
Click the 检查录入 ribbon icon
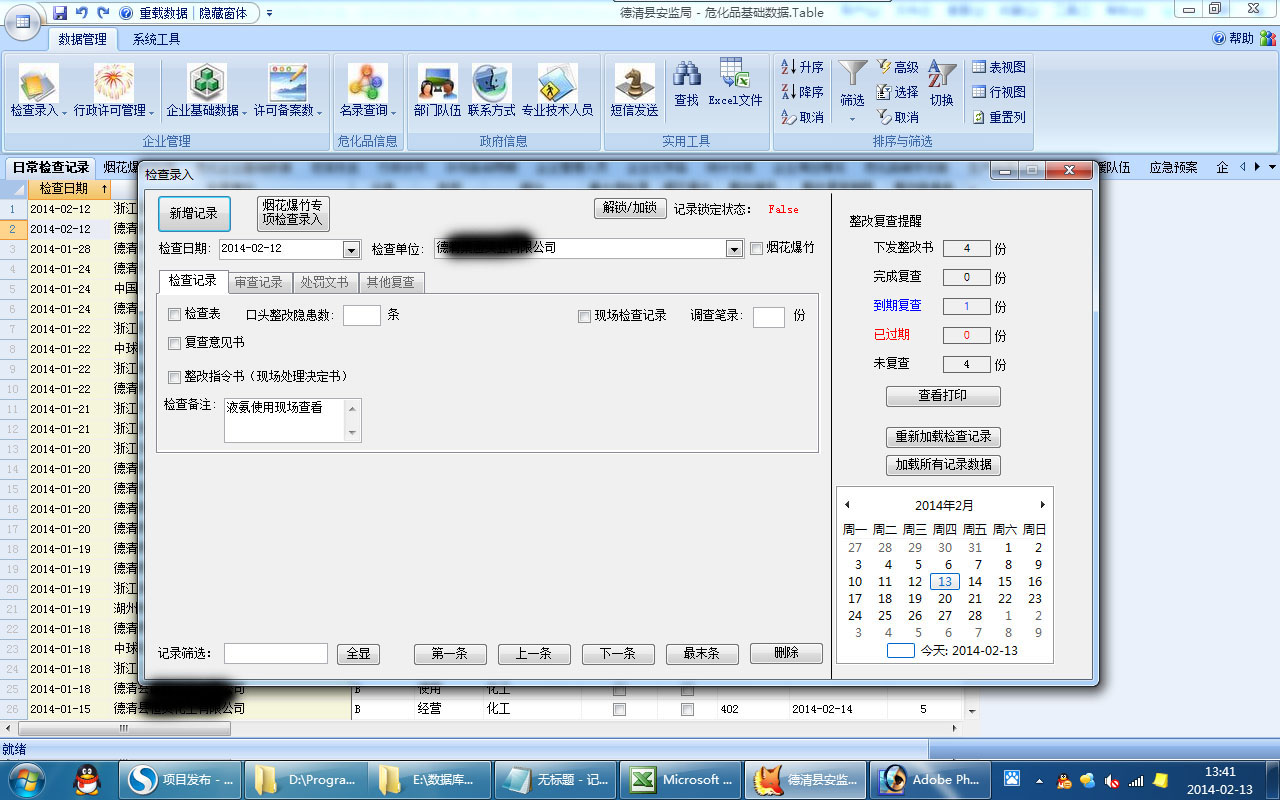[x=38, y=84]
